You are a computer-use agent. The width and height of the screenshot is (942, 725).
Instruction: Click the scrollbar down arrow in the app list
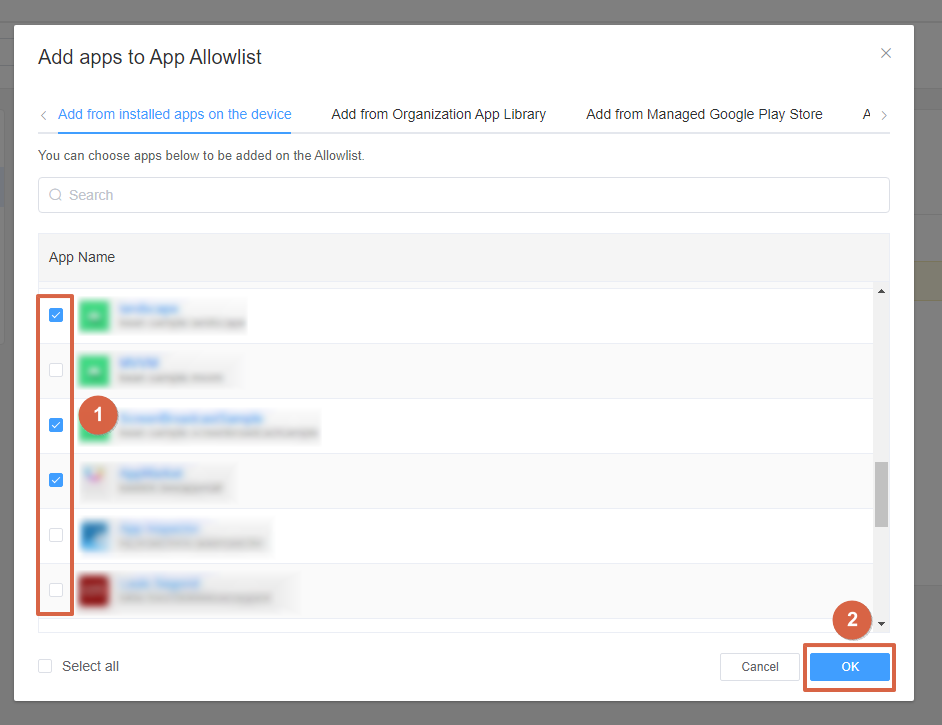pyautogui.click(x=881, y=624)
